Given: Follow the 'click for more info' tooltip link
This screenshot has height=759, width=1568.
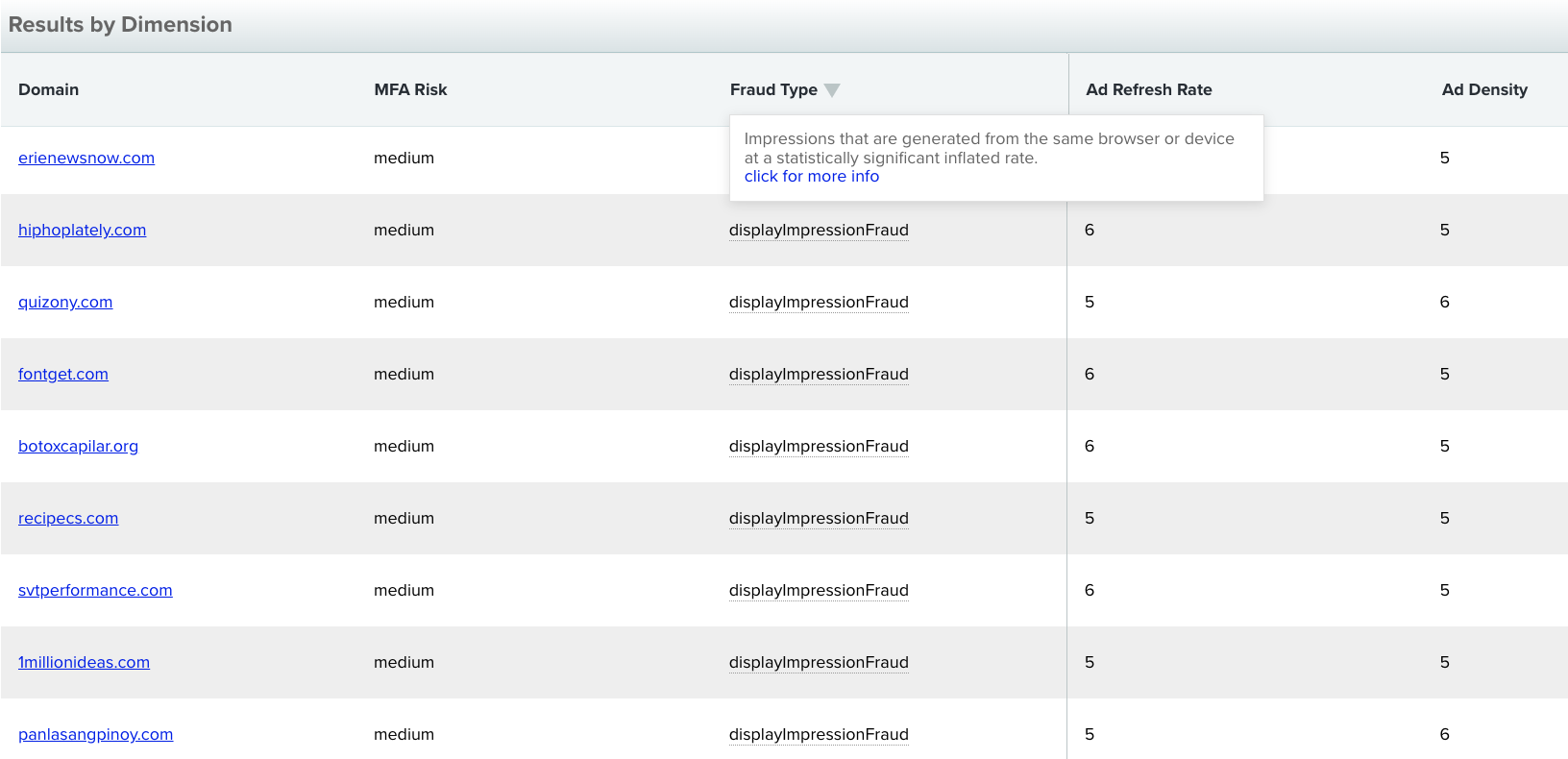Looking at the screenshot, I should tap(812, 176).
